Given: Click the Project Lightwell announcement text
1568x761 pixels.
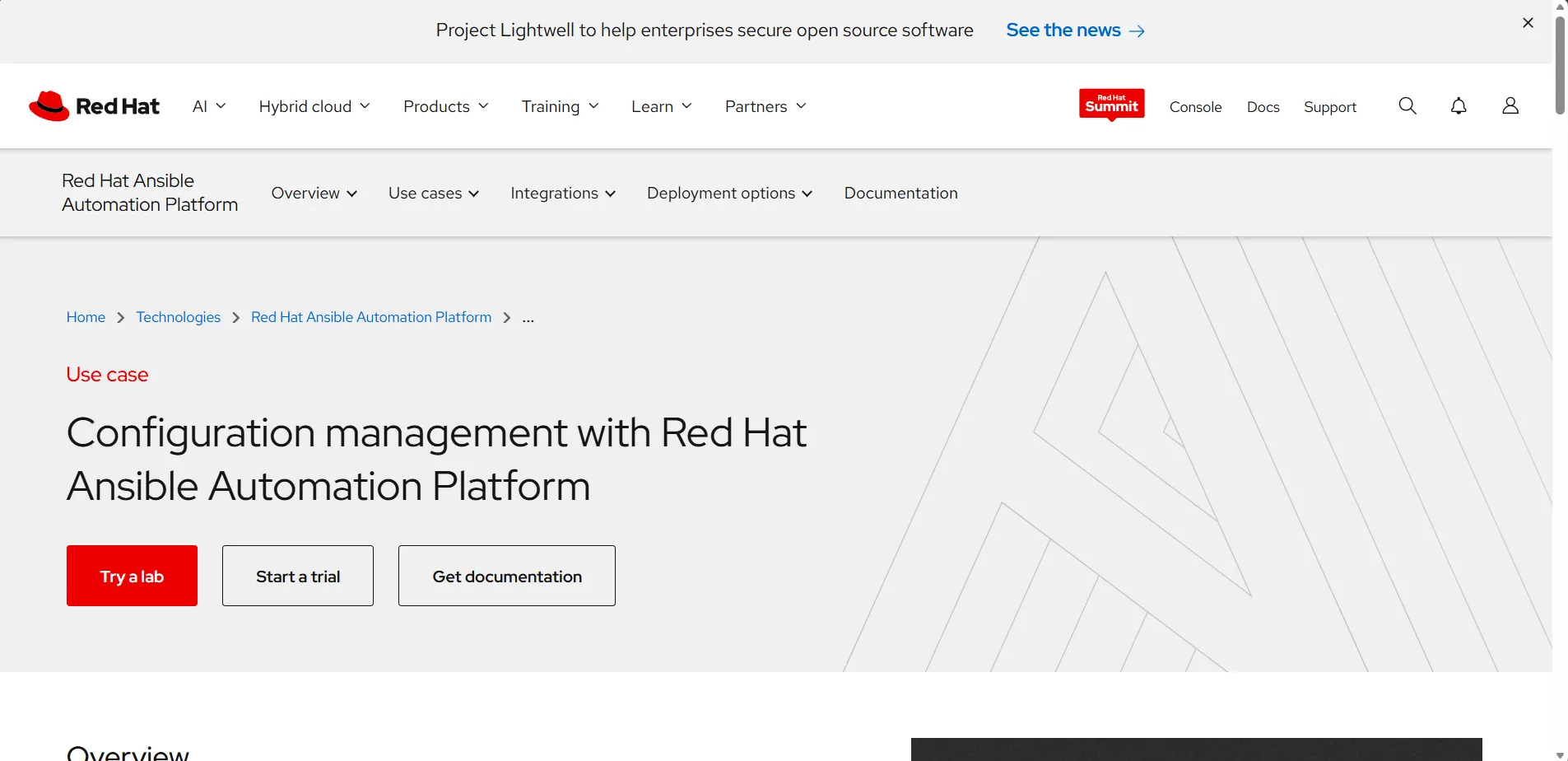Looking at the screenshot, I should click(705, 30).
